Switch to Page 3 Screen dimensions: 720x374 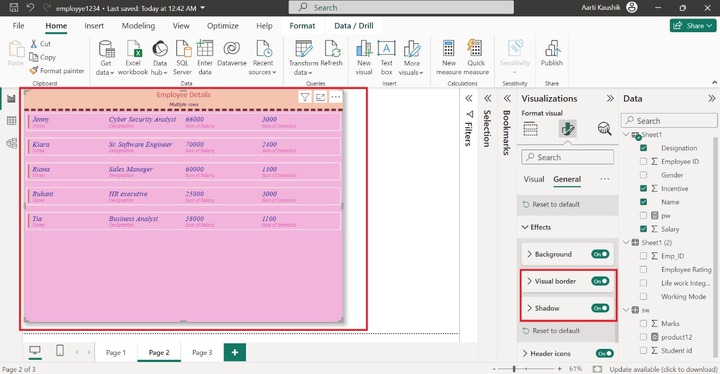[x=202, y=352]
